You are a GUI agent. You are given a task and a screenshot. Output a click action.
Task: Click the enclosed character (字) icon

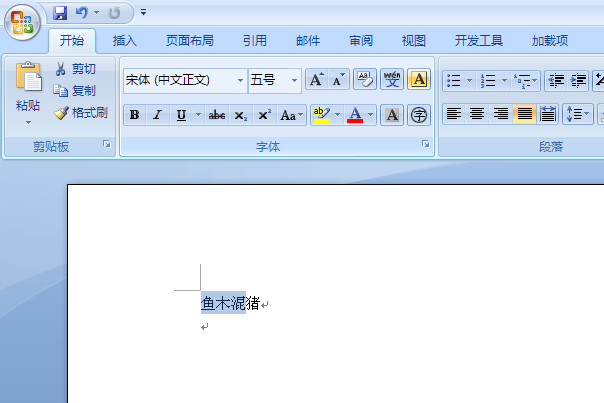(419, 115)
